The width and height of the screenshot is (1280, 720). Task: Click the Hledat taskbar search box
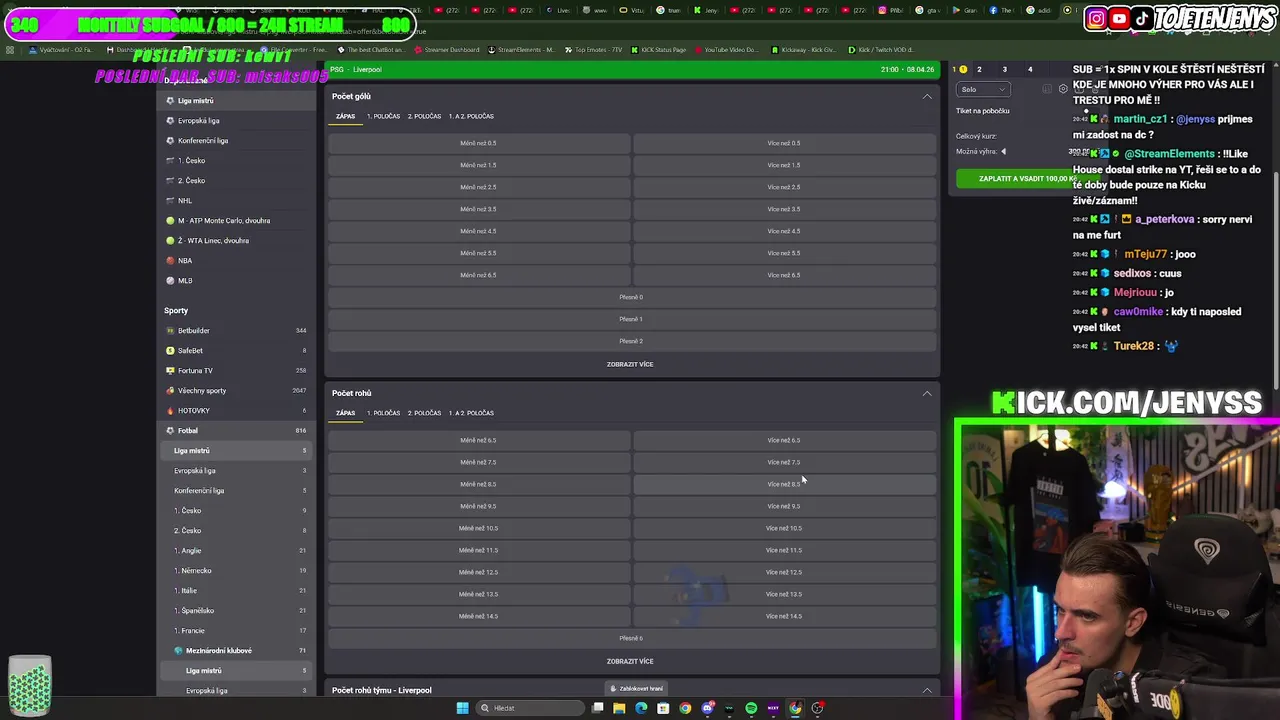528,708
